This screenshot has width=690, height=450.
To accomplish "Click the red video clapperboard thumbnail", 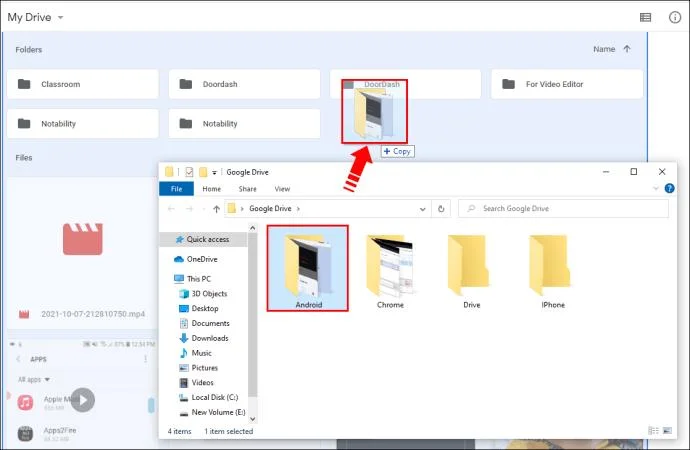I will 83,239.
